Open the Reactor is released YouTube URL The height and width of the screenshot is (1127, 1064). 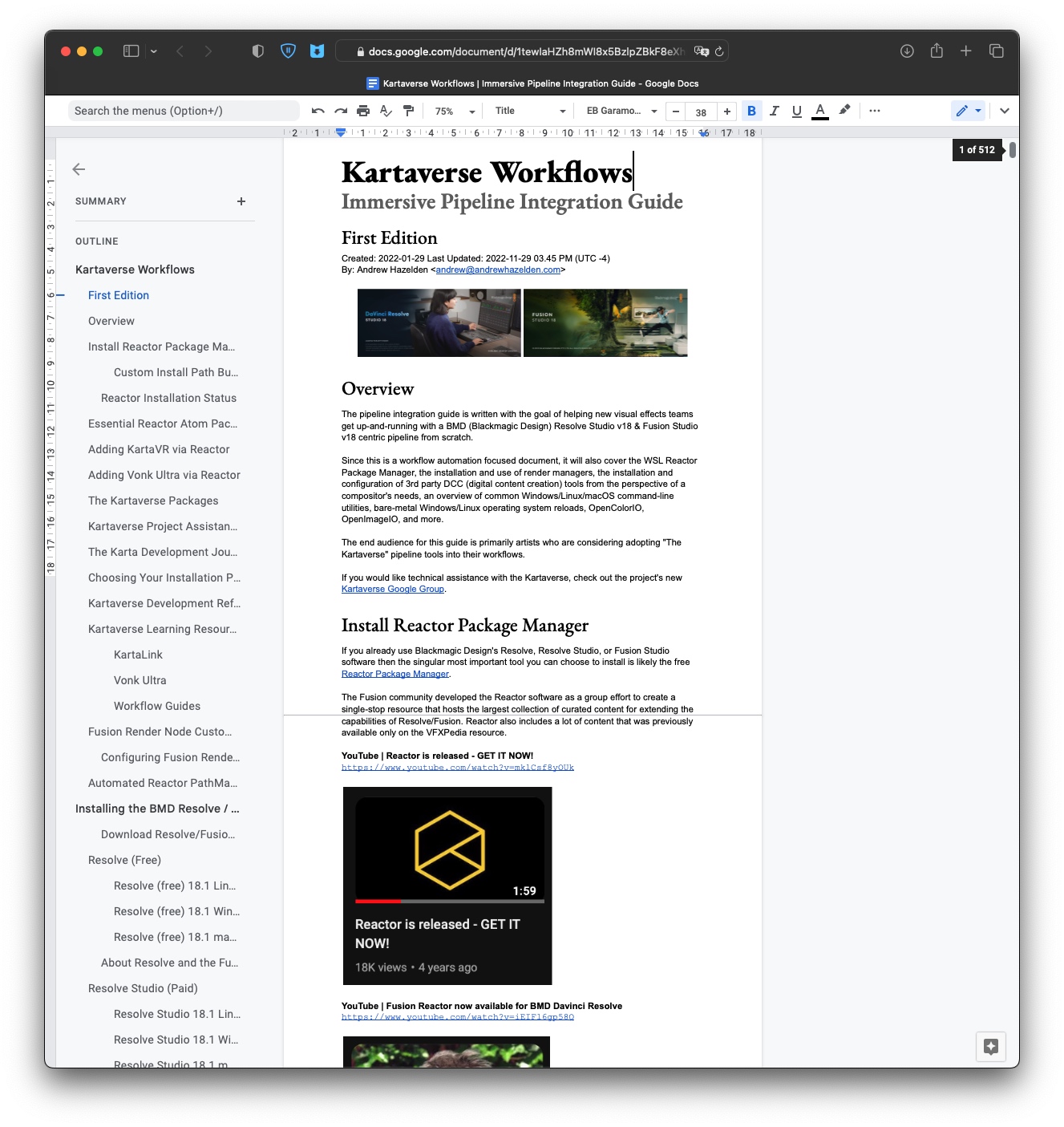pos(458,768)
